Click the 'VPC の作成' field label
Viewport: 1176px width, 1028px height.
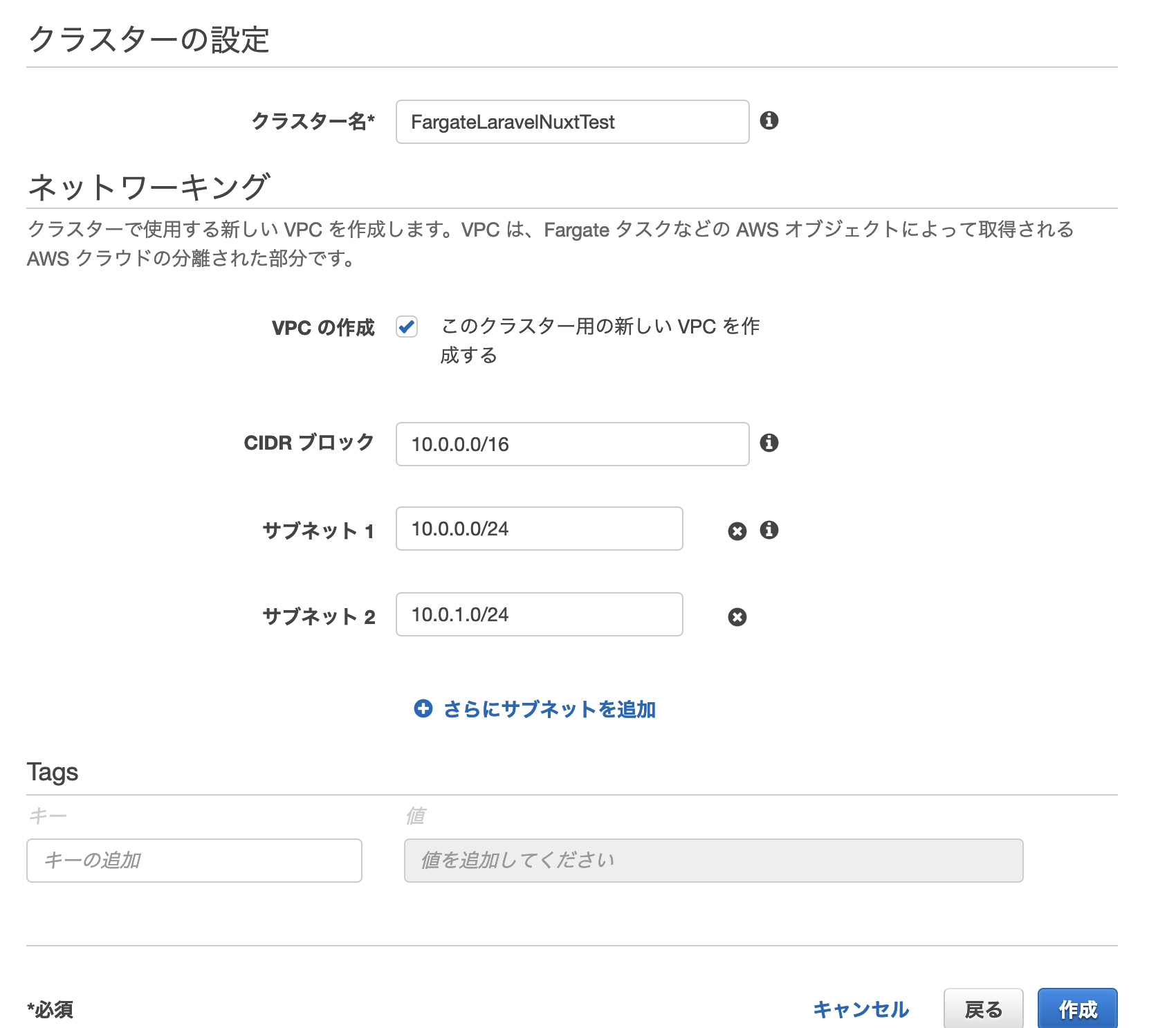[x=322, y=327]
